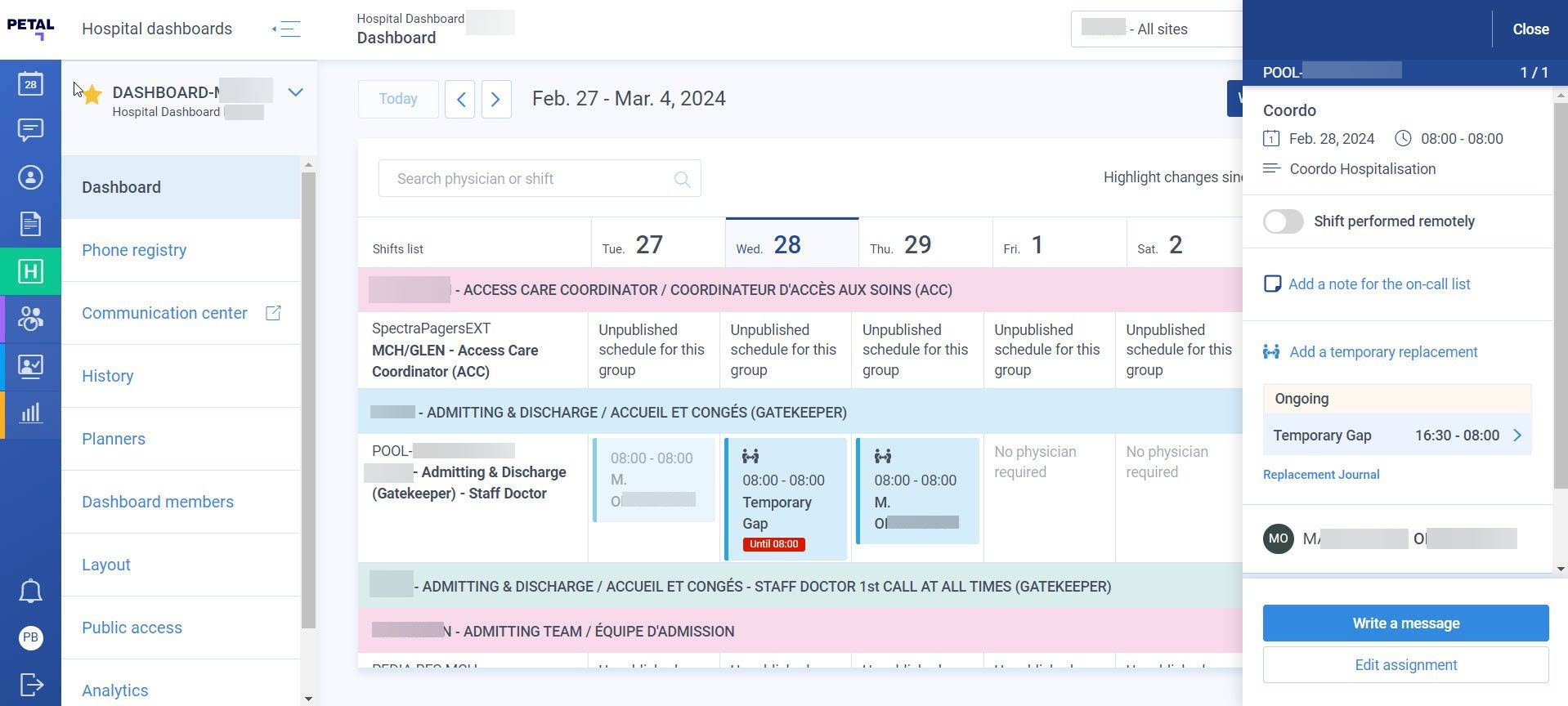
Task: Open the bar chart analytics icon
Action: click(30, 413)
